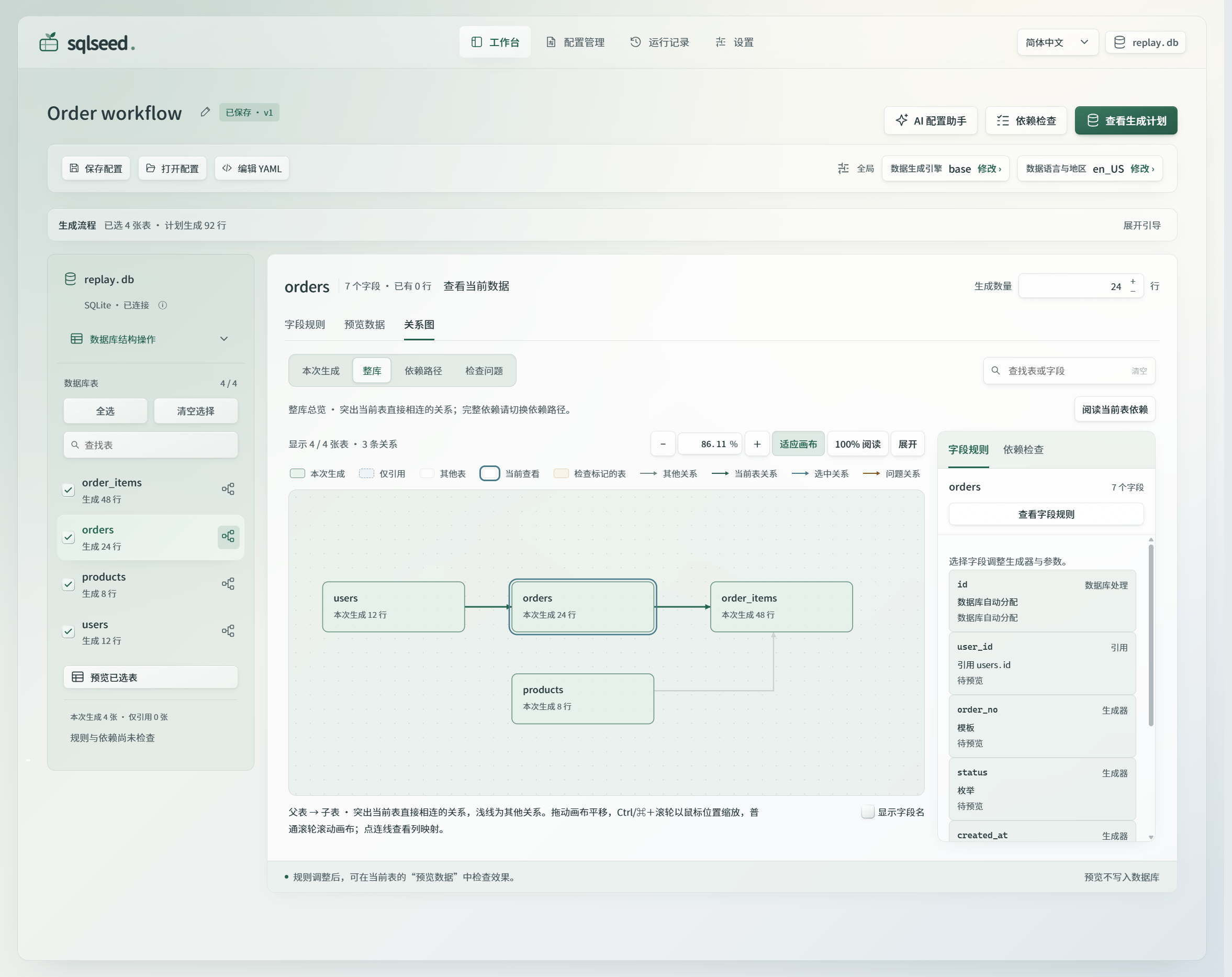Open relation graph icon for users row
Image resolution: width=1232 pixels, height=977 pixels.
point(228,631)
